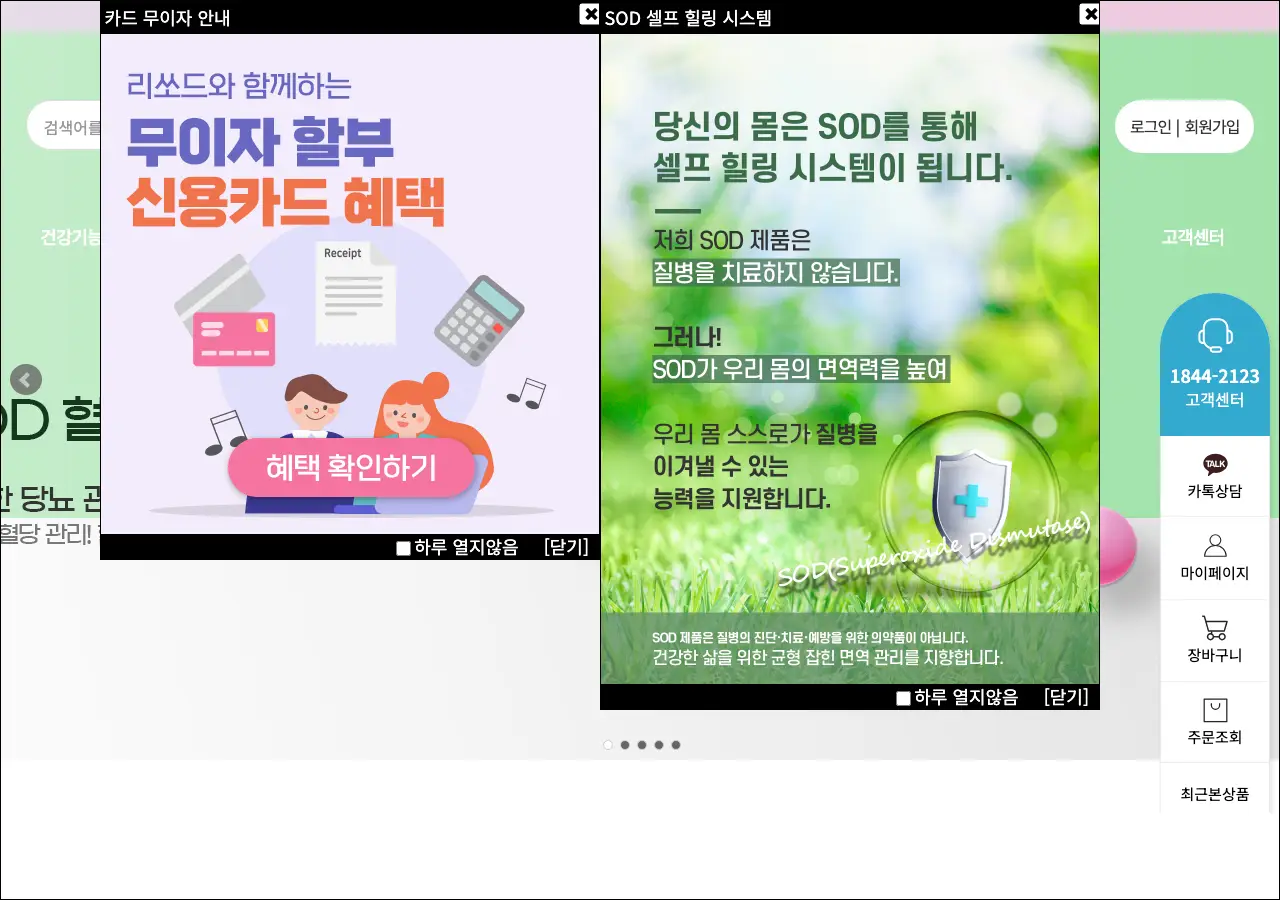Open 최근본상품 recently viewed items

click(1214, 794)
